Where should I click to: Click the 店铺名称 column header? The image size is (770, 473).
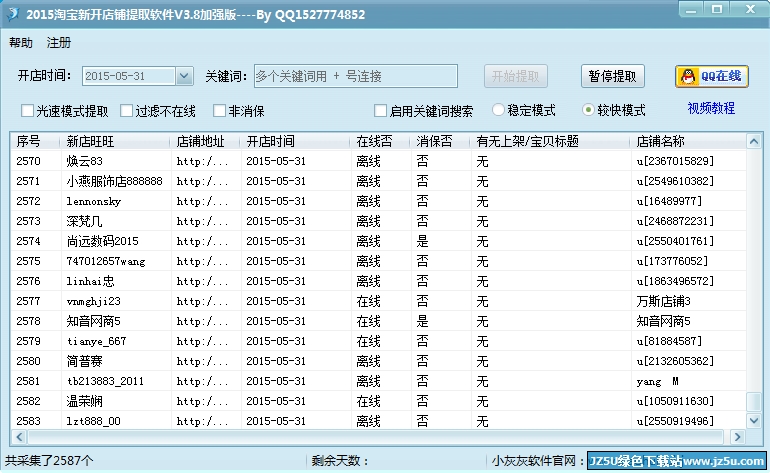tap(688, 141)
